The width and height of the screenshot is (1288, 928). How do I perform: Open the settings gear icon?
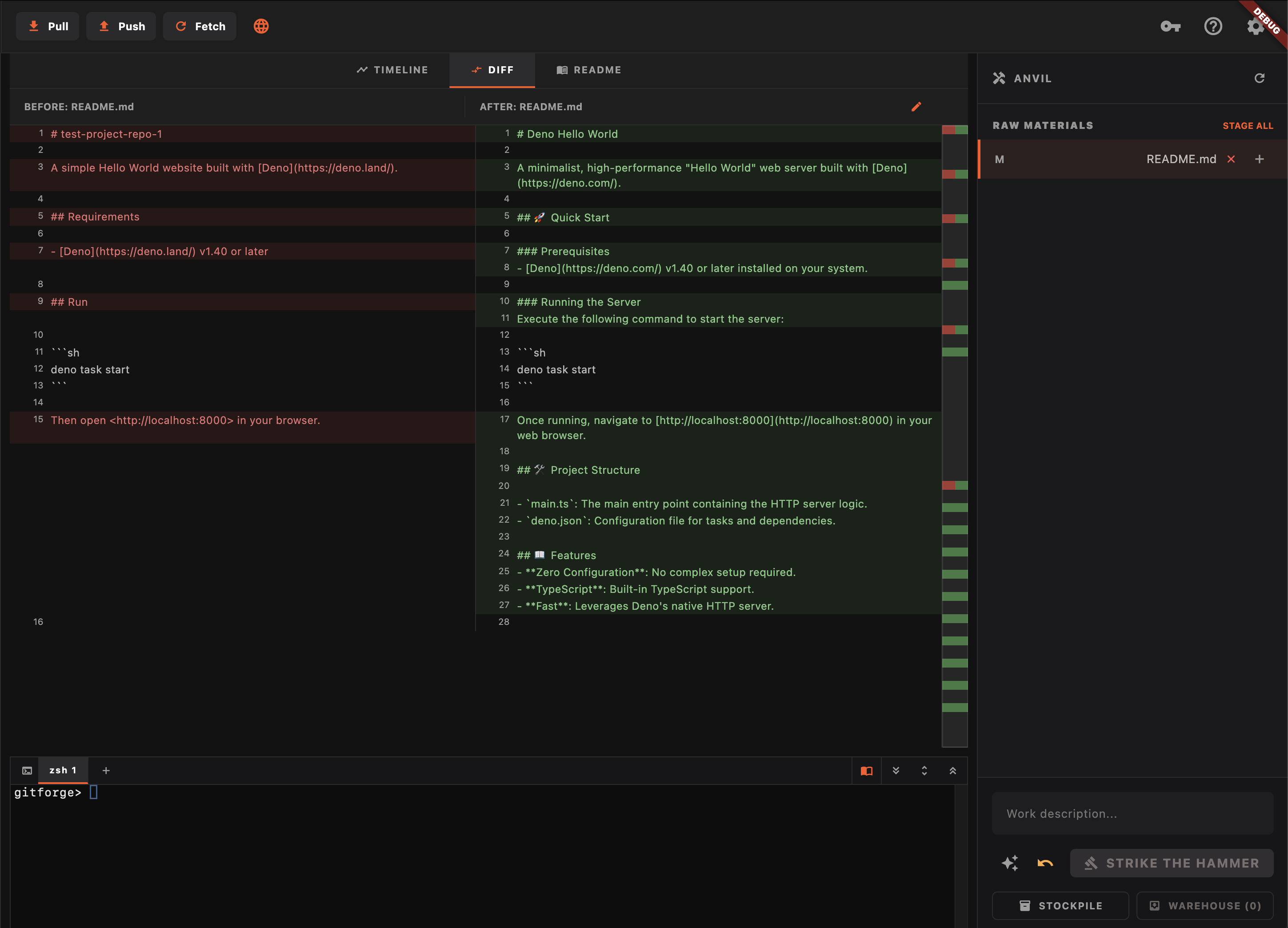(1255, 26)
